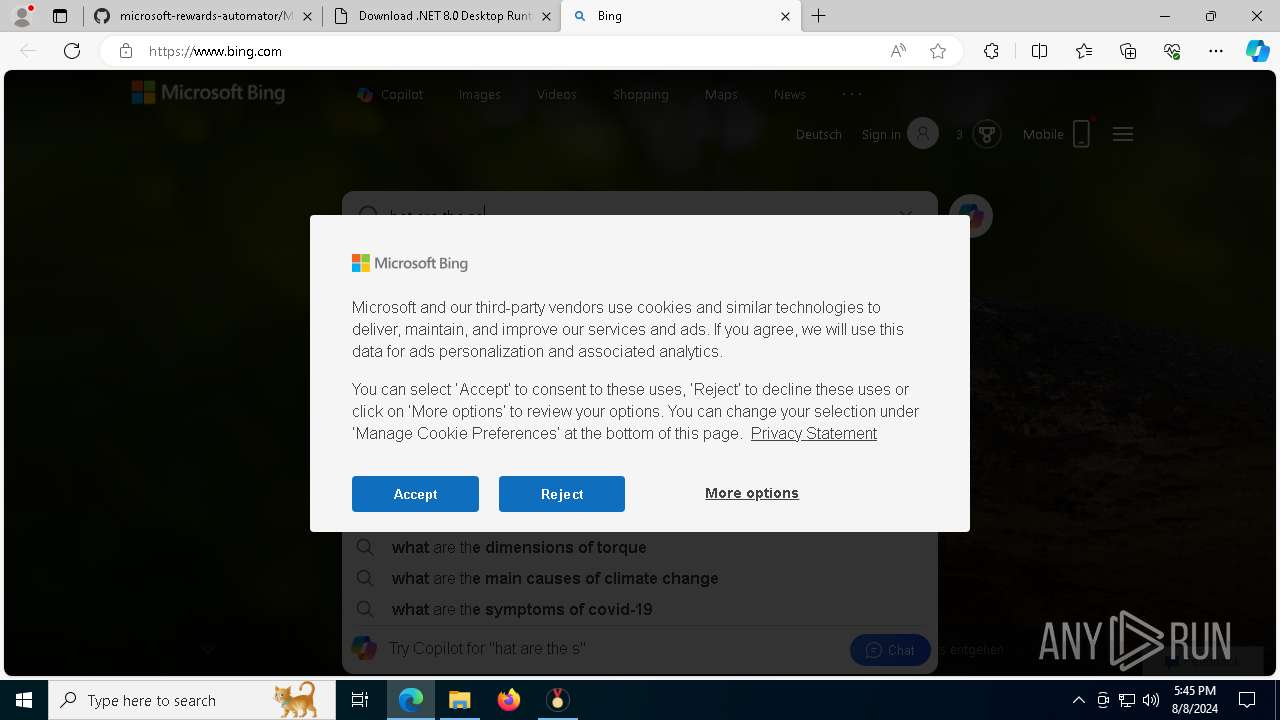The height and width of the screenshot is (720, 1280).
Task: Refresh the current page
Action: pos(72,51)
